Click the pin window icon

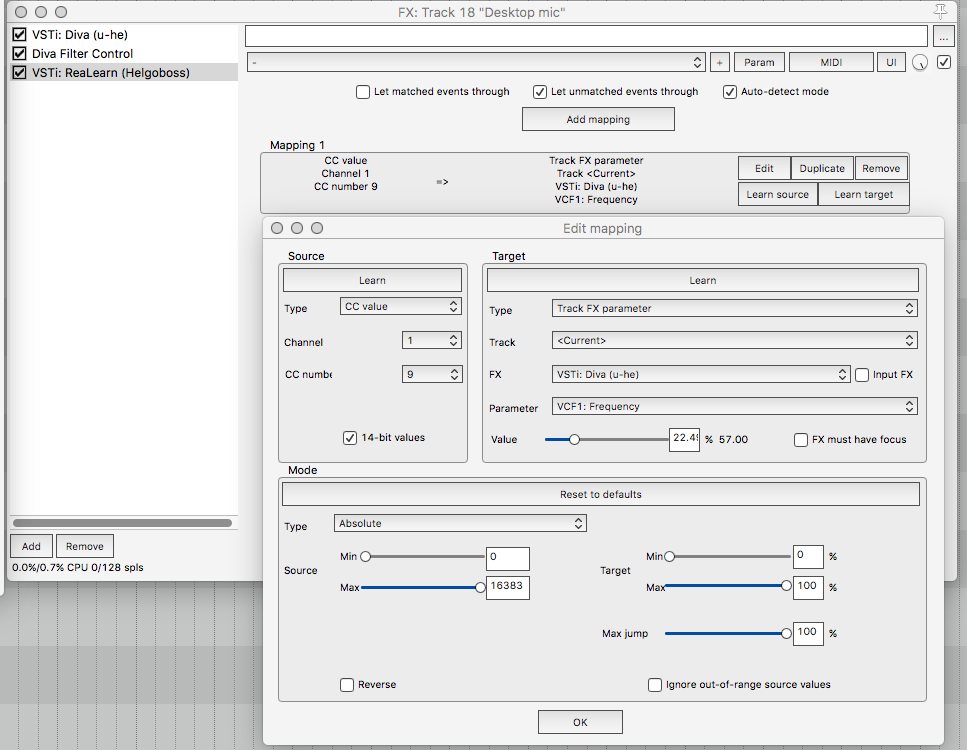point(941,11)
